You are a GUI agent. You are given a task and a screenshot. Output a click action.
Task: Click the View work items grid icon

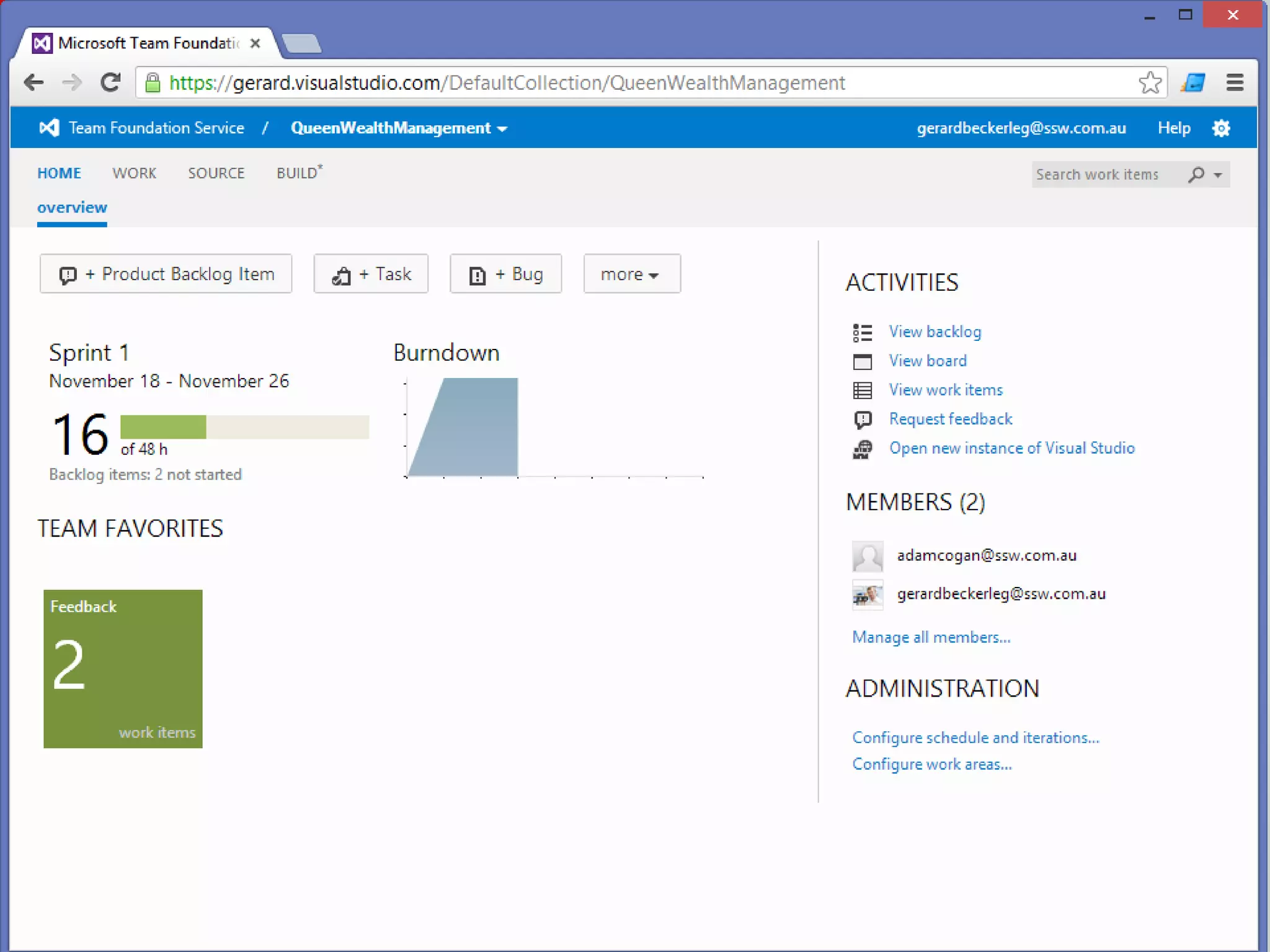tap(862, 390)
